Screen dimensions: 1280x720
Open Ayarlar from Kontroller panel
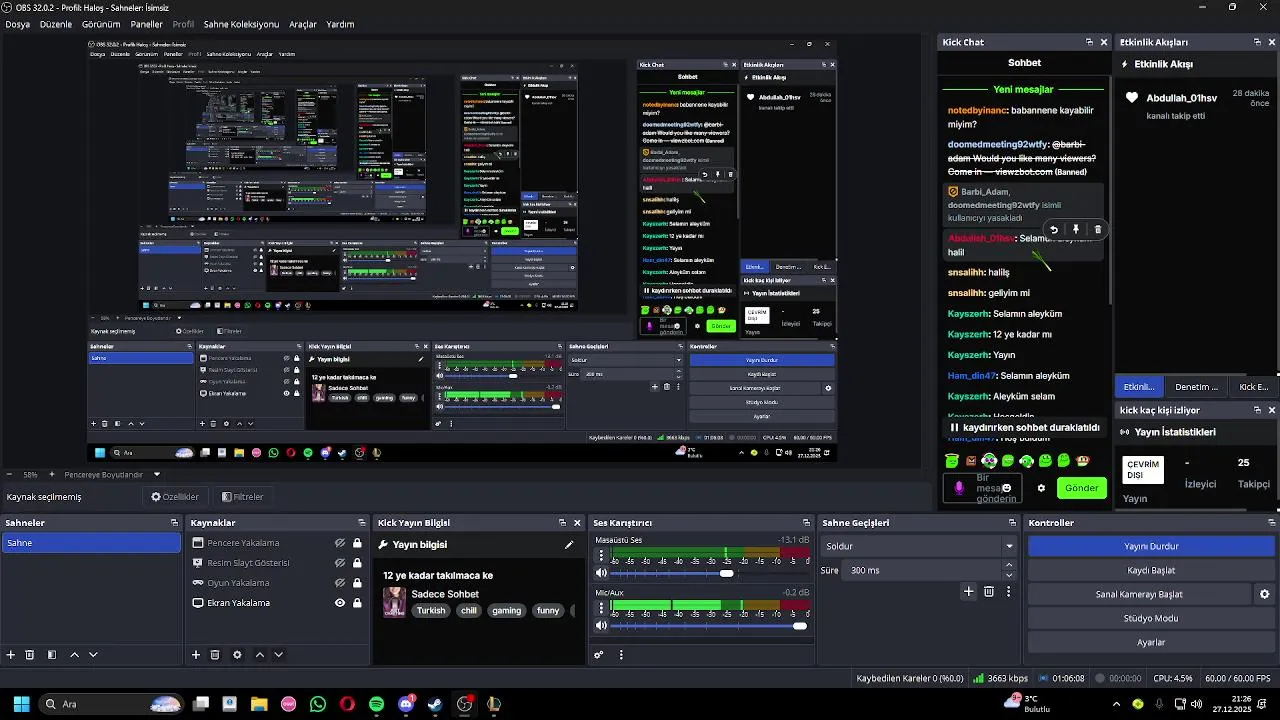pos(1151,642)
